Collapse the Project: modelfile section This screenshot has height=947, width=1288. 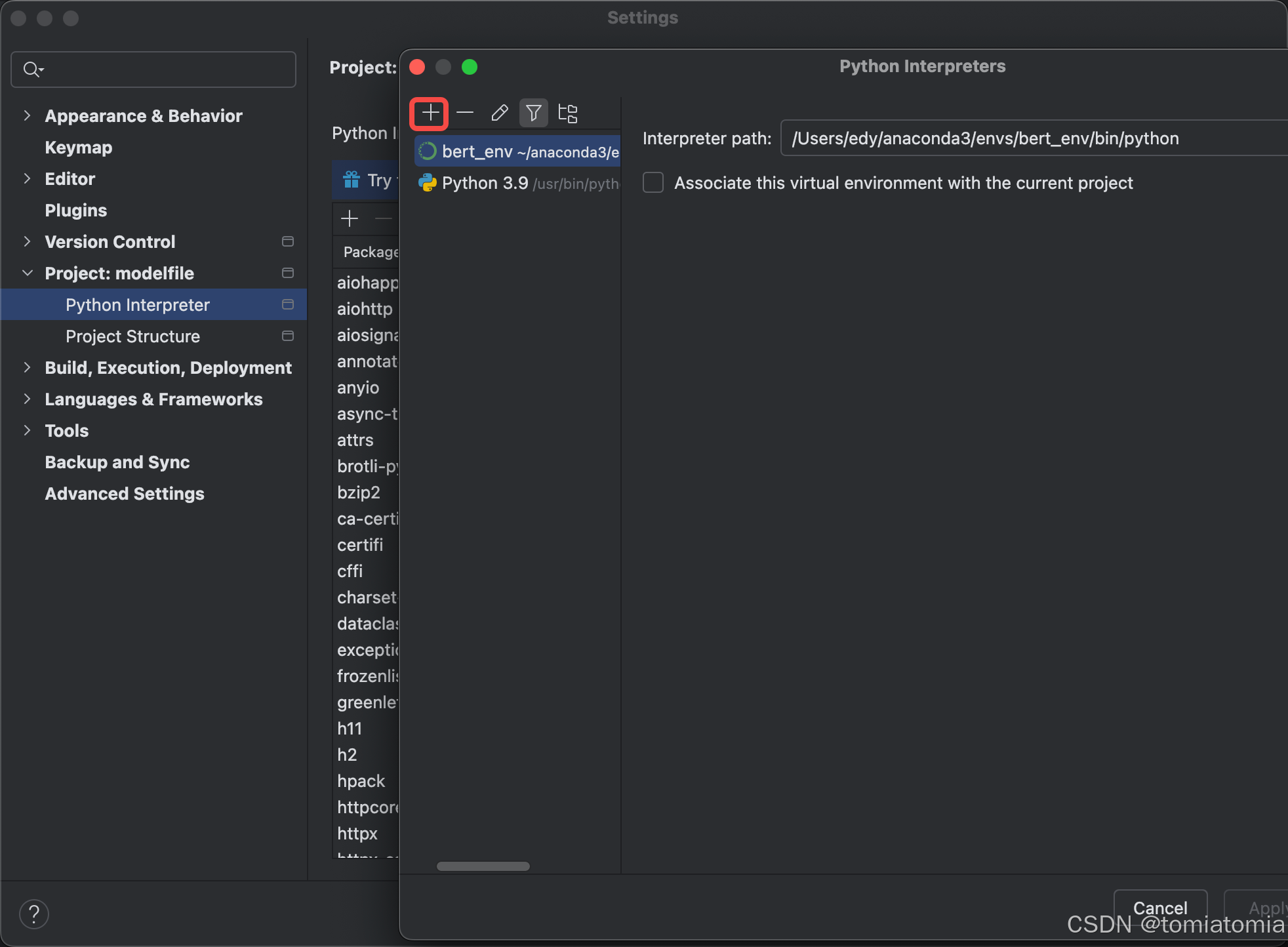click(27, 273)
